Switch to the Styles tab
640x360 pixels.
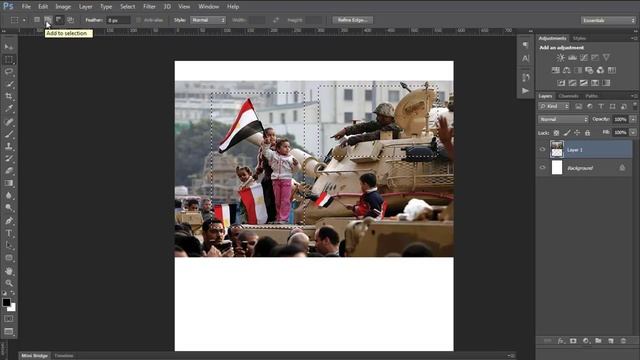tap(579, 38)
